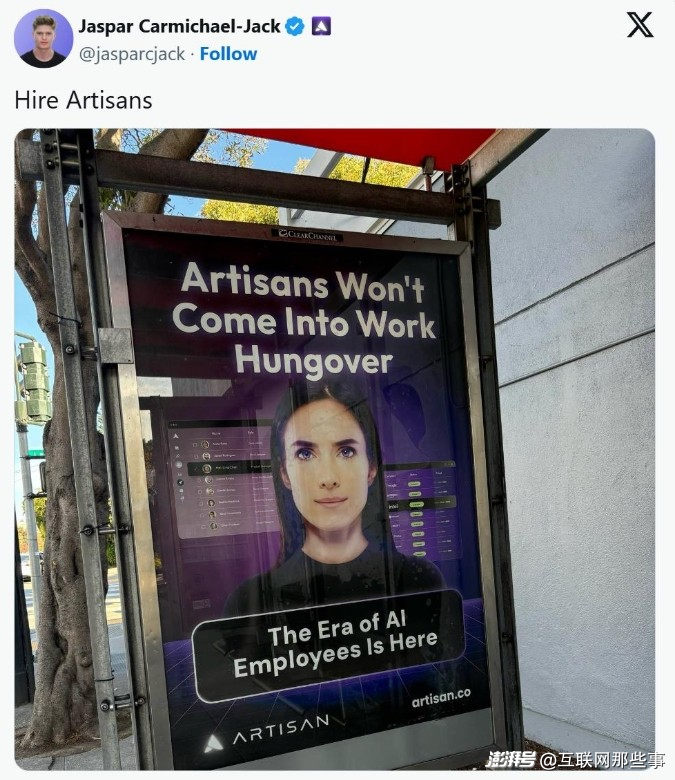Click the ClearChannel label atop the frame
Screen dimensions: 675x780
308,234
